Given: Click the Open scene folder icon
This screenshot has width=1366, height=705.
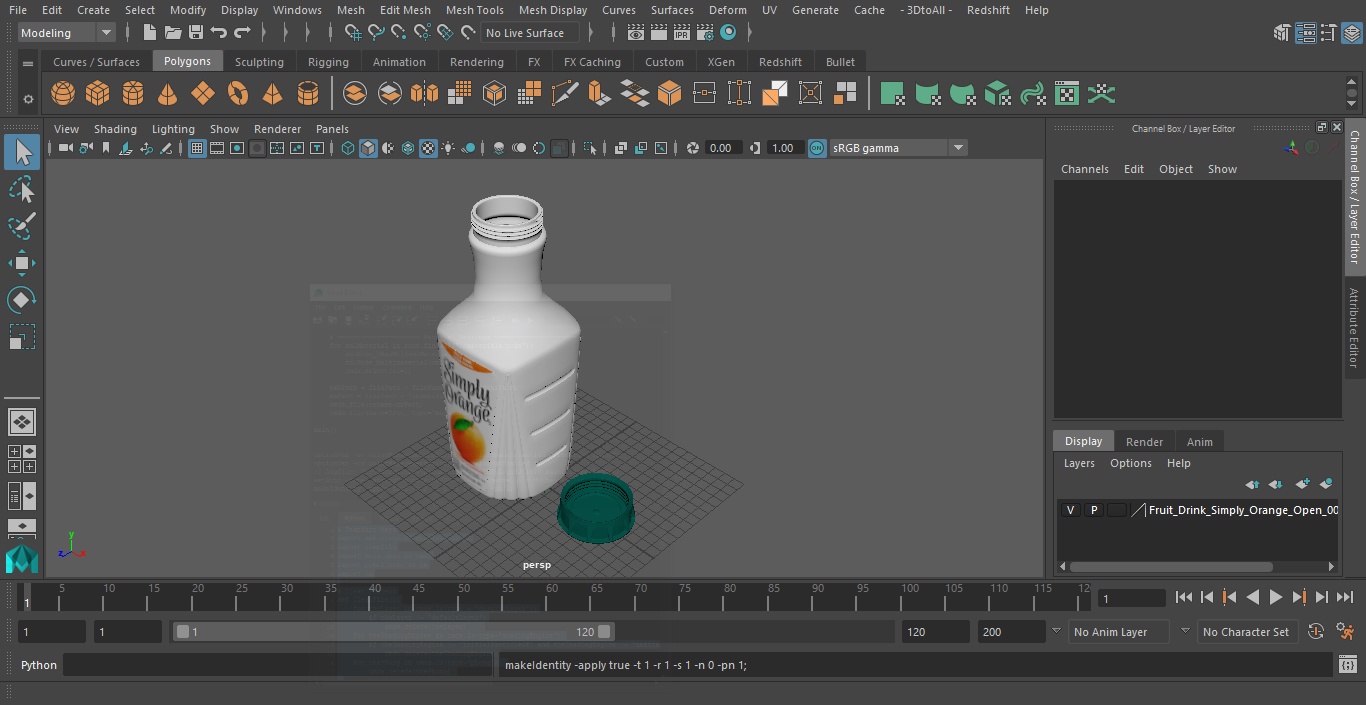Looking at the screenshot, I should (173, 33).
